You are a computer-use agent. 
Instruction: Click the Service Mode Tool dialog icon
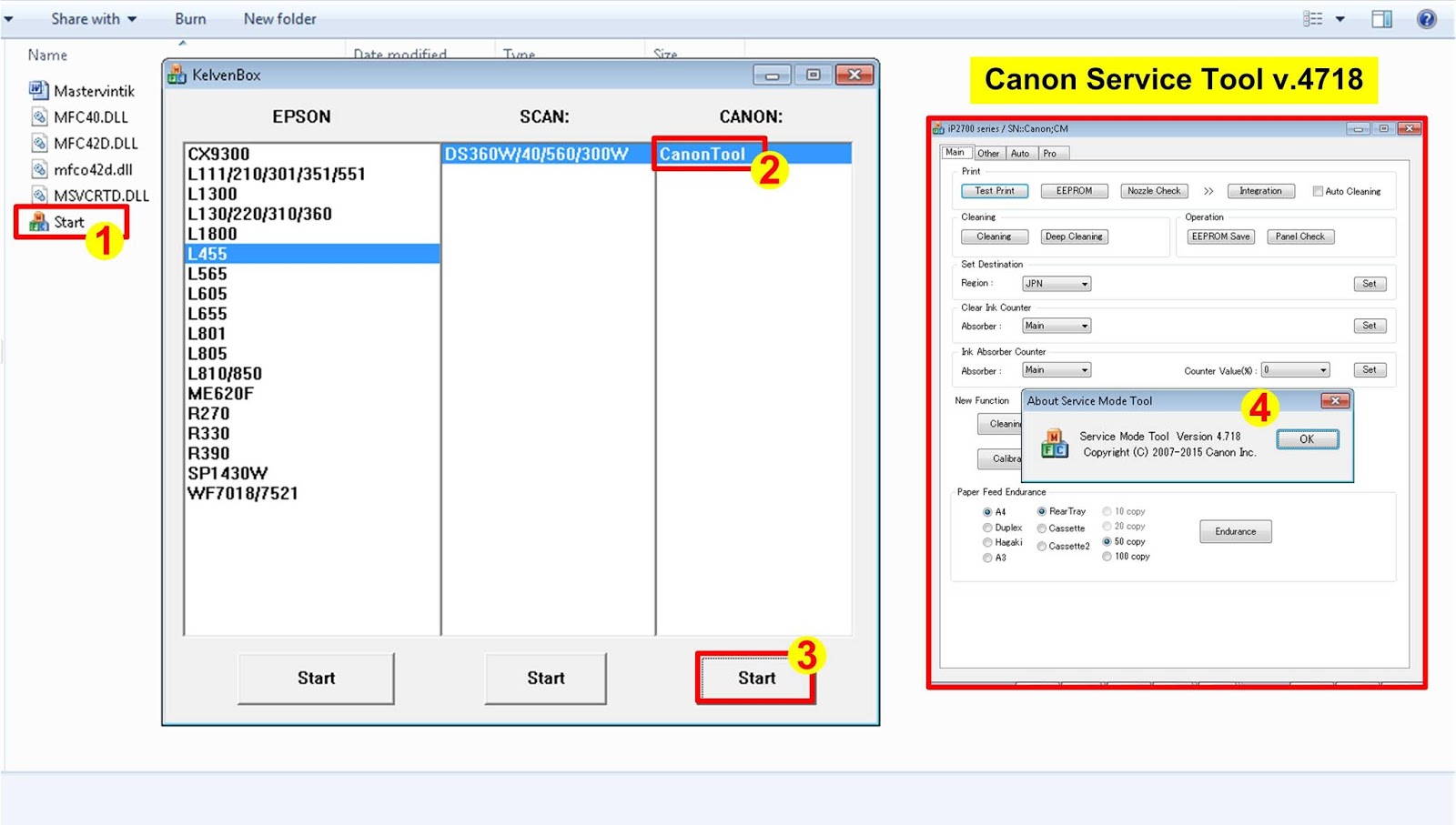pyautogui.click(x=1054, y=444)
